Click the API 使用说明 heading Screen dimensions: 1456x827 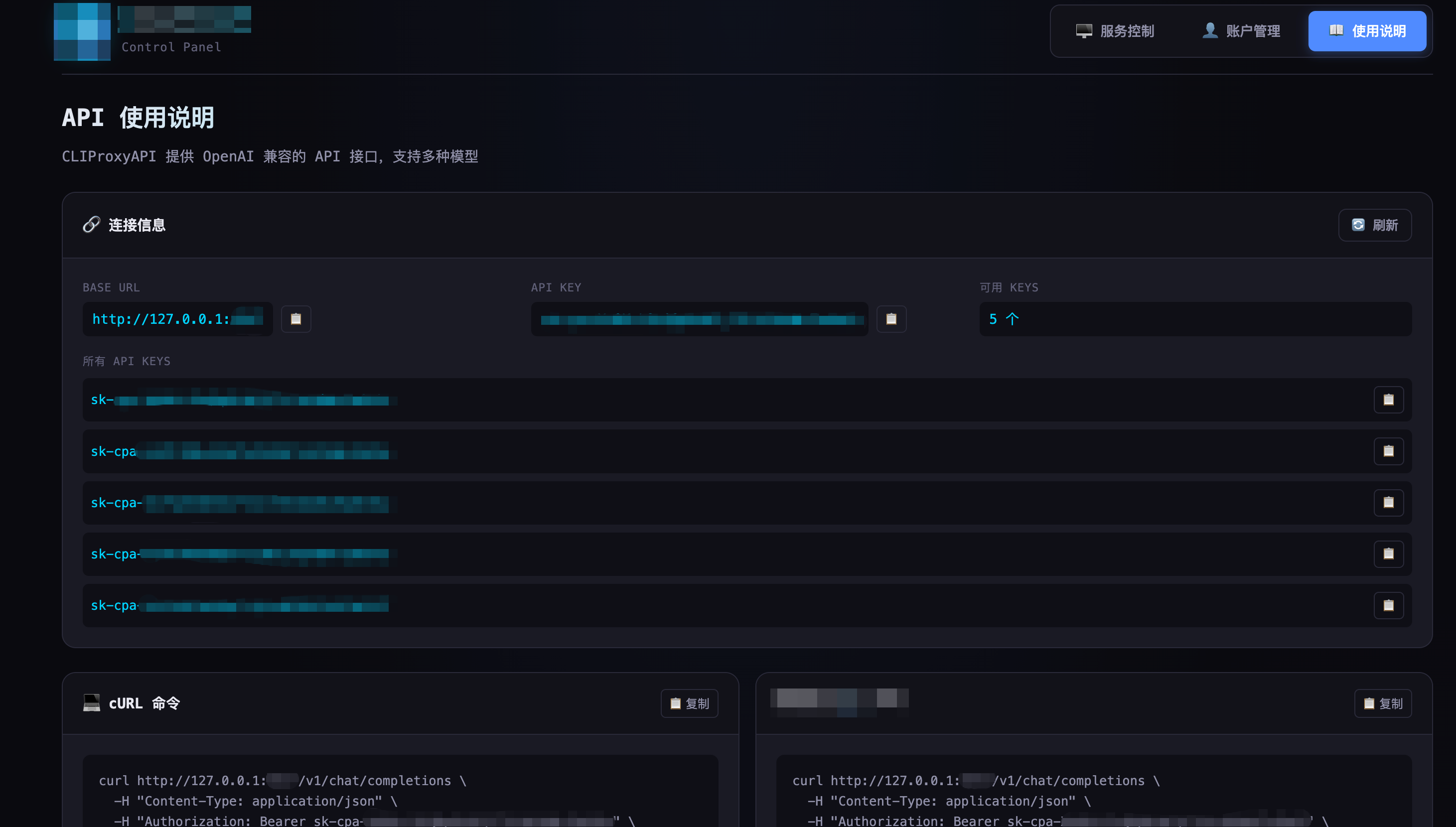[138, 118]
